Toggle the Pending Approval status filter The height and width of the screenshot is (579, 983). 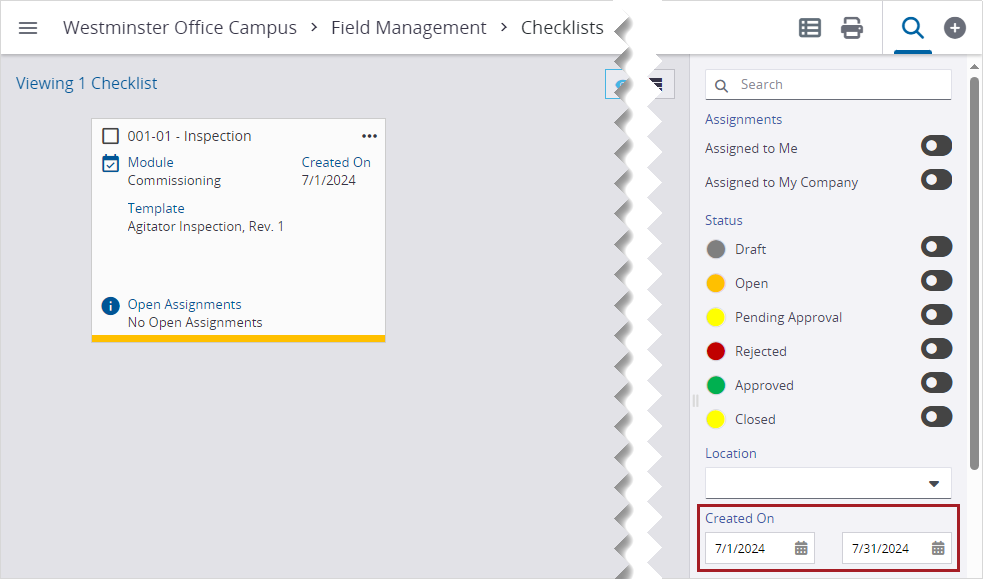pos(936,315)
